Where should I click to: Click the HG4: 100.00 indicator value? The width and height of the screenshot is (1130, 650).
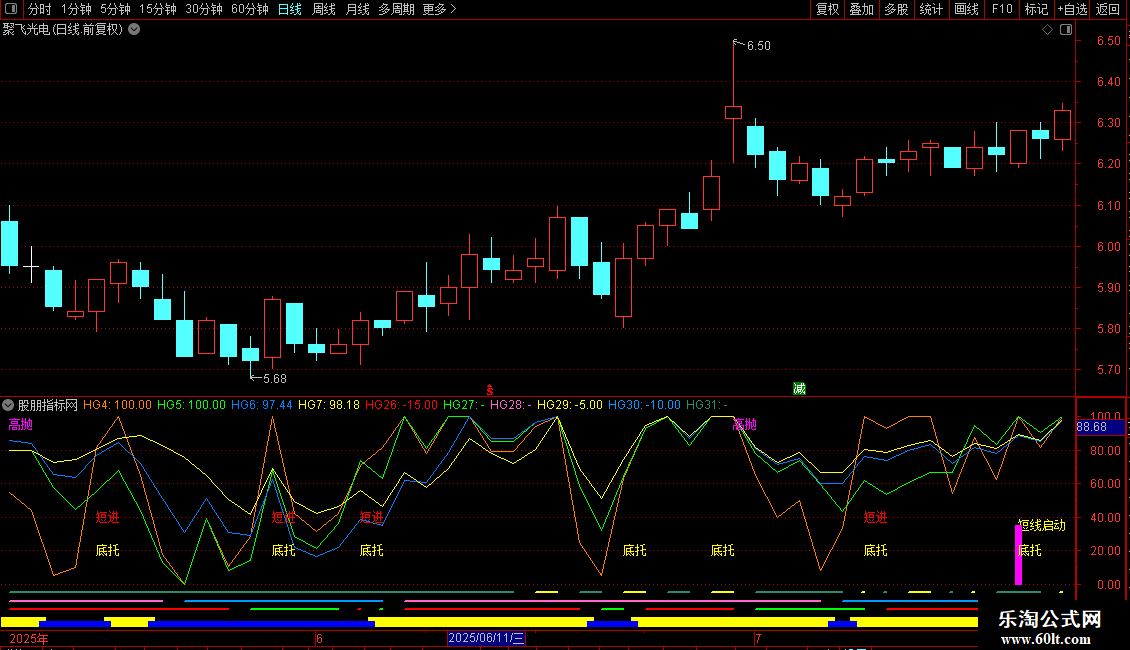tap(117, 405)
